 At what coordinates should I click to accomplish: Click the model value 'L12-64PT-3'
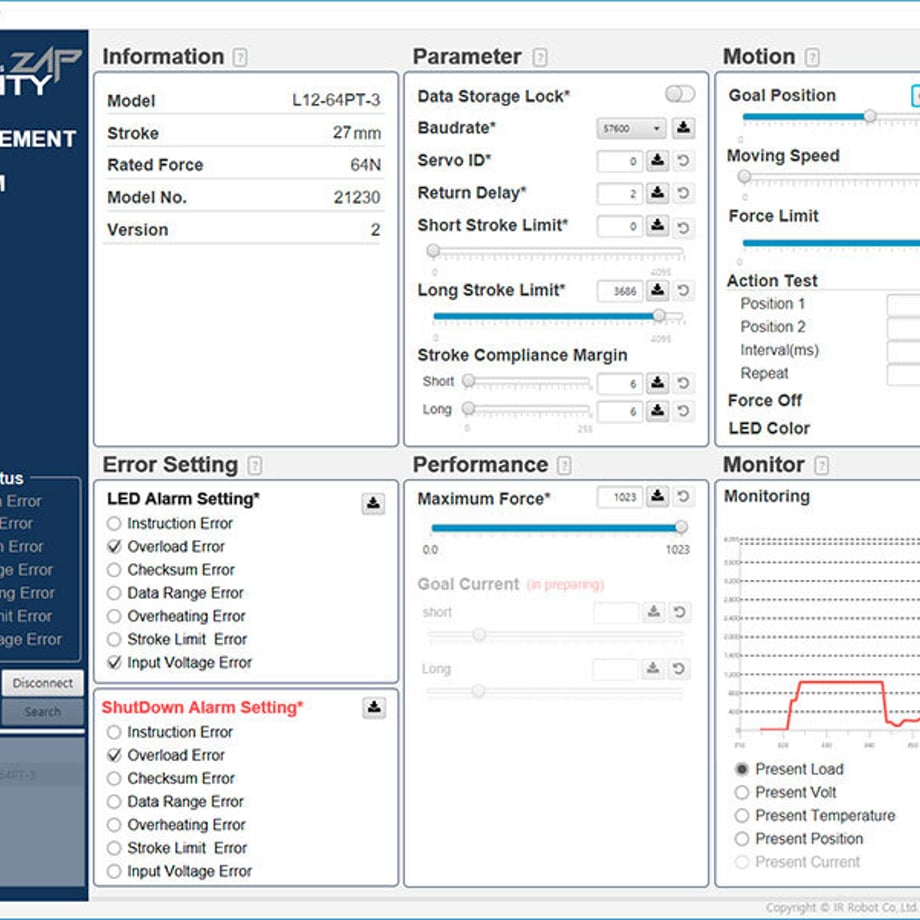click(x=336, y=100)
